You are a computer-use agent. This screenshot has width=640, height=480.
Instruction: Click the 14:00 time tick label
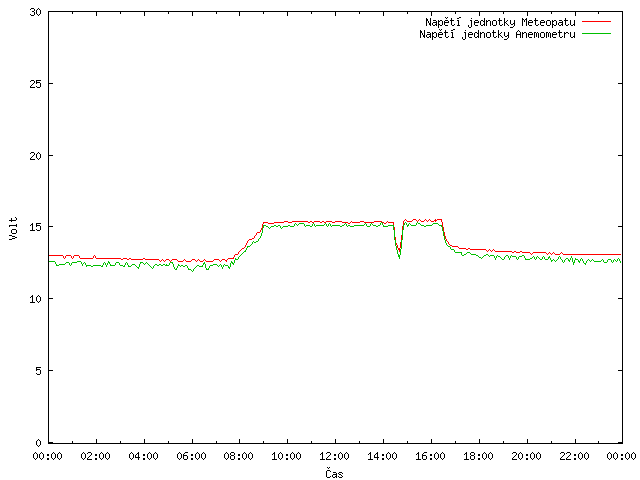click(382, 456)
